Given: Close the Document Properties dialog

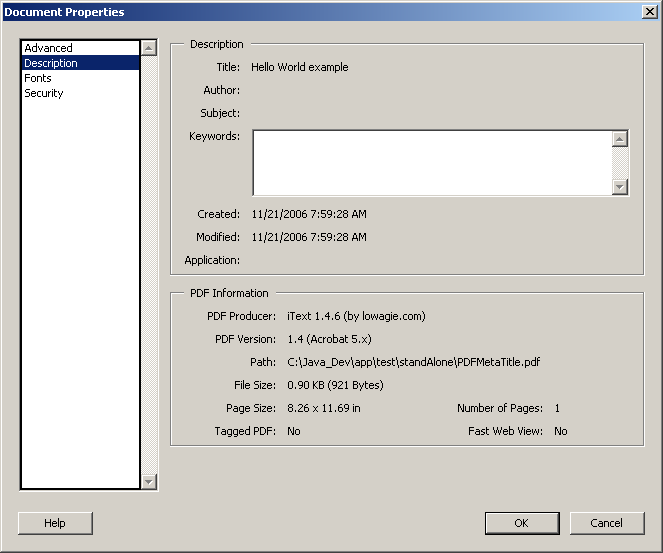Looking at the screenshot, I should [649, 12].
